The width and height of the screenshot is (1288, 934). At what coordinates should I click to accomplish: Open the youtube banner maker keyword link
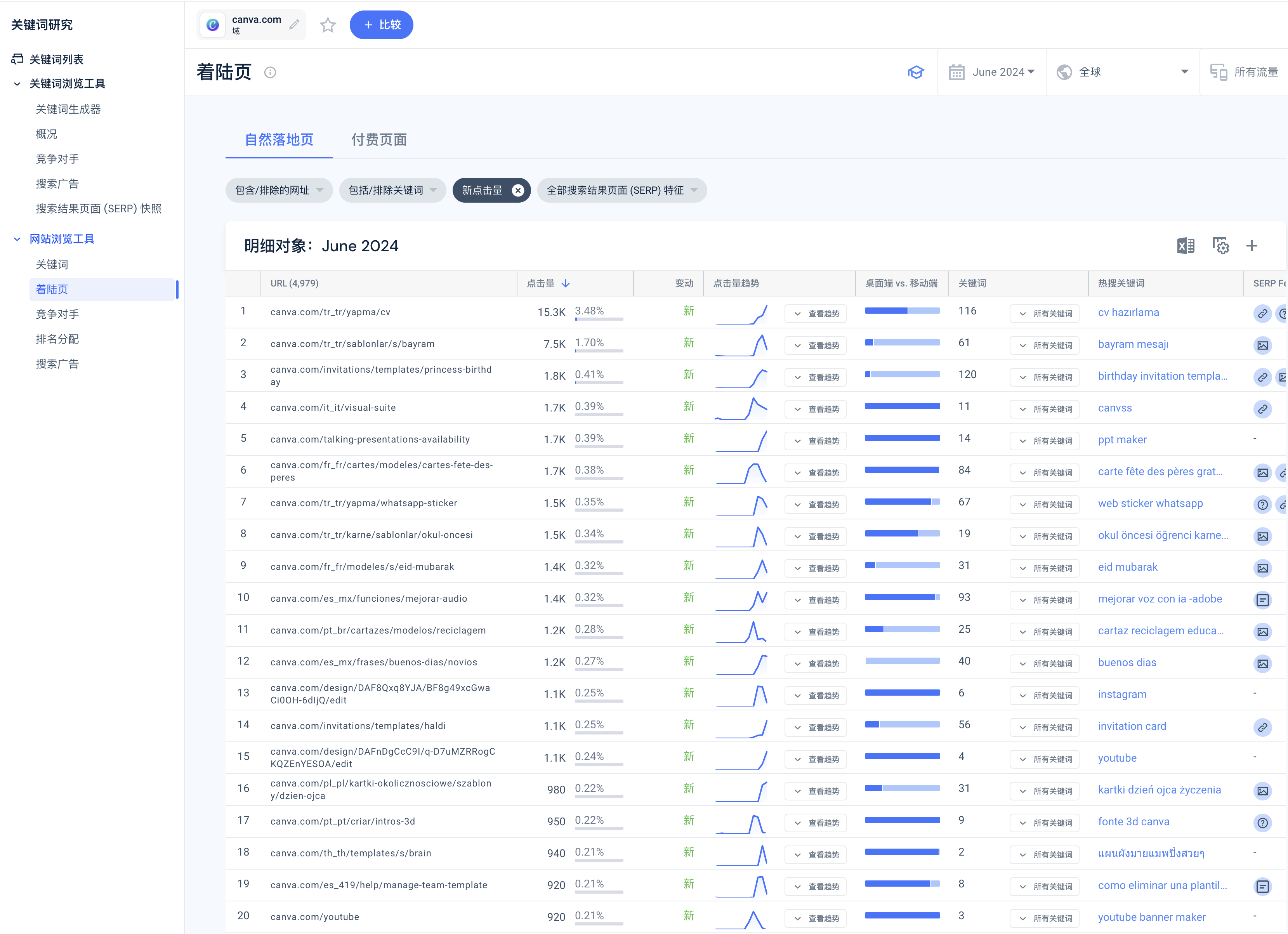(x=1152, y=917)
